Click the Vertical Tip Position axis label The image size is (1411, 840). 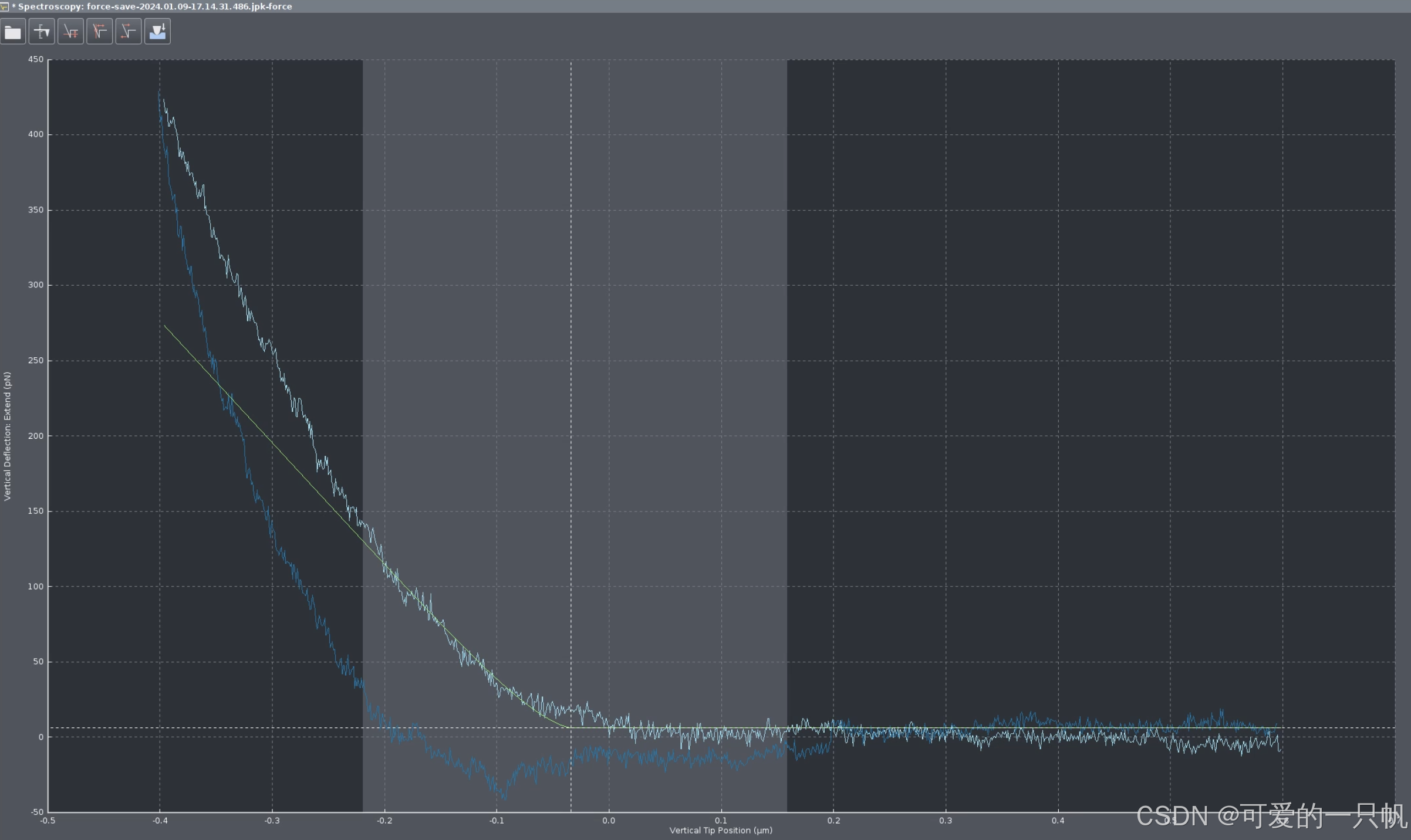(720, 831)
